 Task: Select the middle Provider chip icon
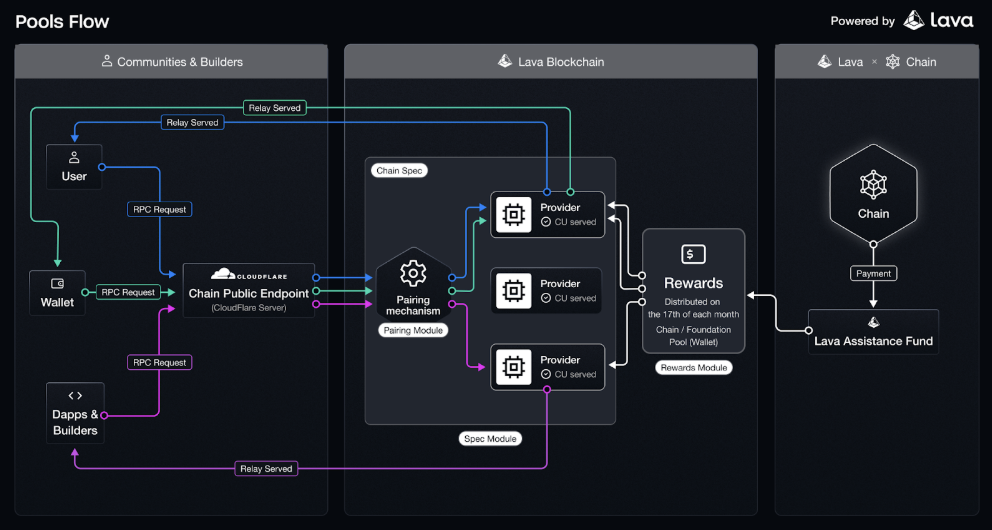(x=512, y=291)
